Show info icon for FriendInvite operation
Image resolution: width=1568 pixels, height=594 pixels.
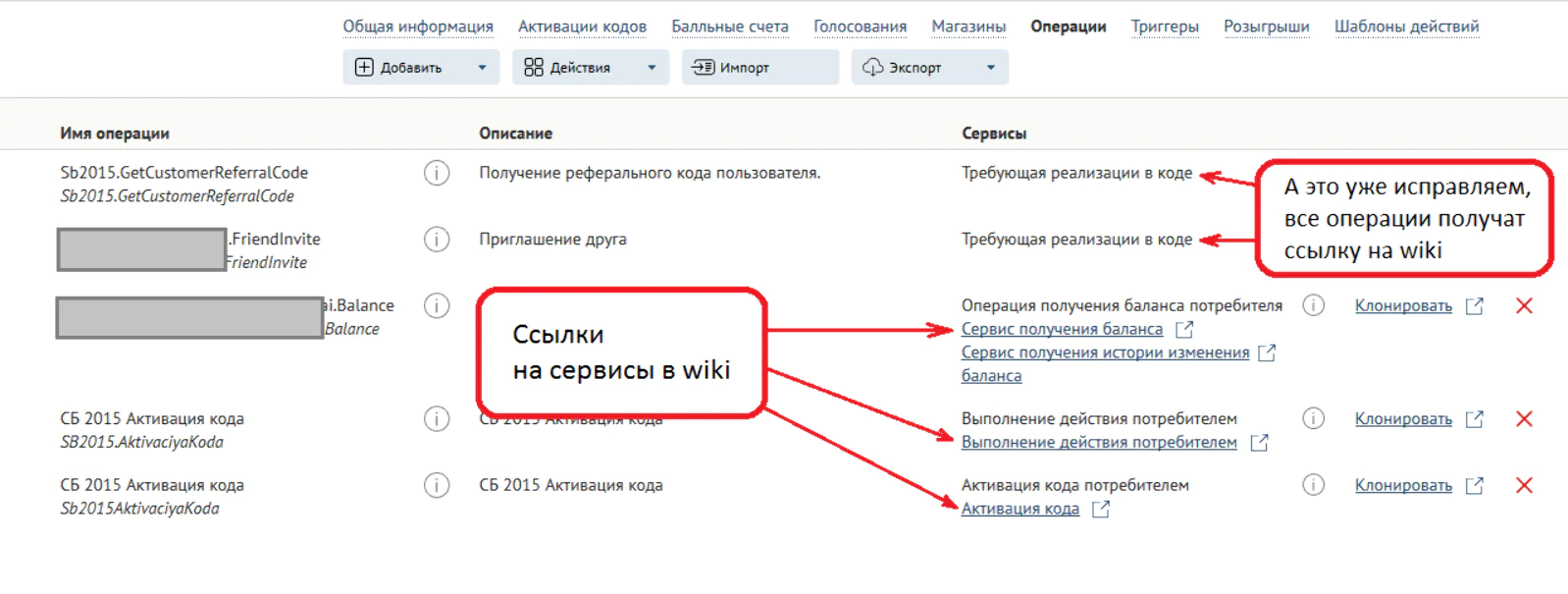[437, 240]
